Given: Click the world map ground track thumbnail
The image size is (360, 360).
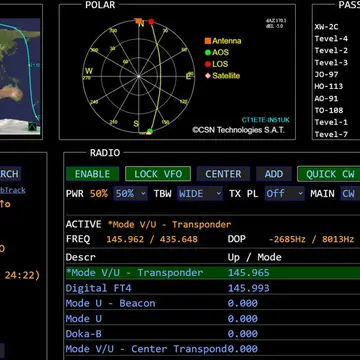Looking at the screenshot, I should click(x=20, y=77).
